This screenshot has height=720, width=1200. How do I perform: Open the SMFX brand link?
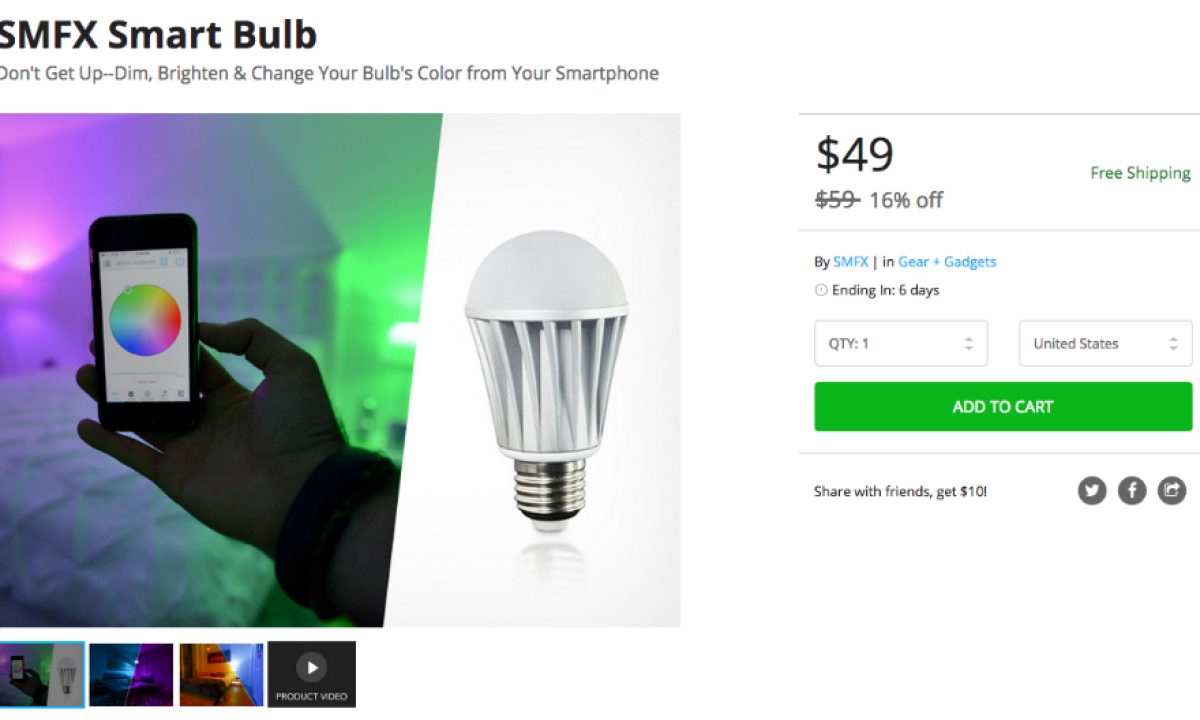851,262
